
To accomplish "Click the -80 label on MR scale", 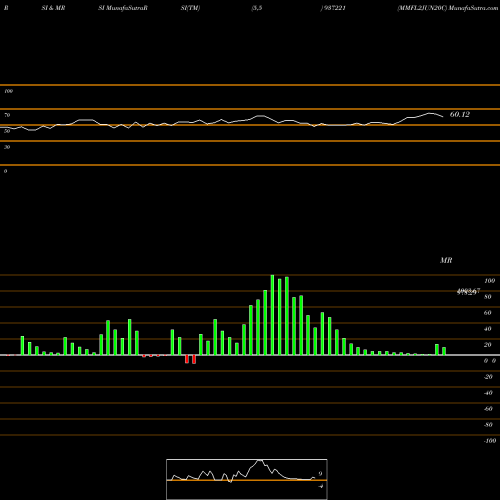I will 488,425.
